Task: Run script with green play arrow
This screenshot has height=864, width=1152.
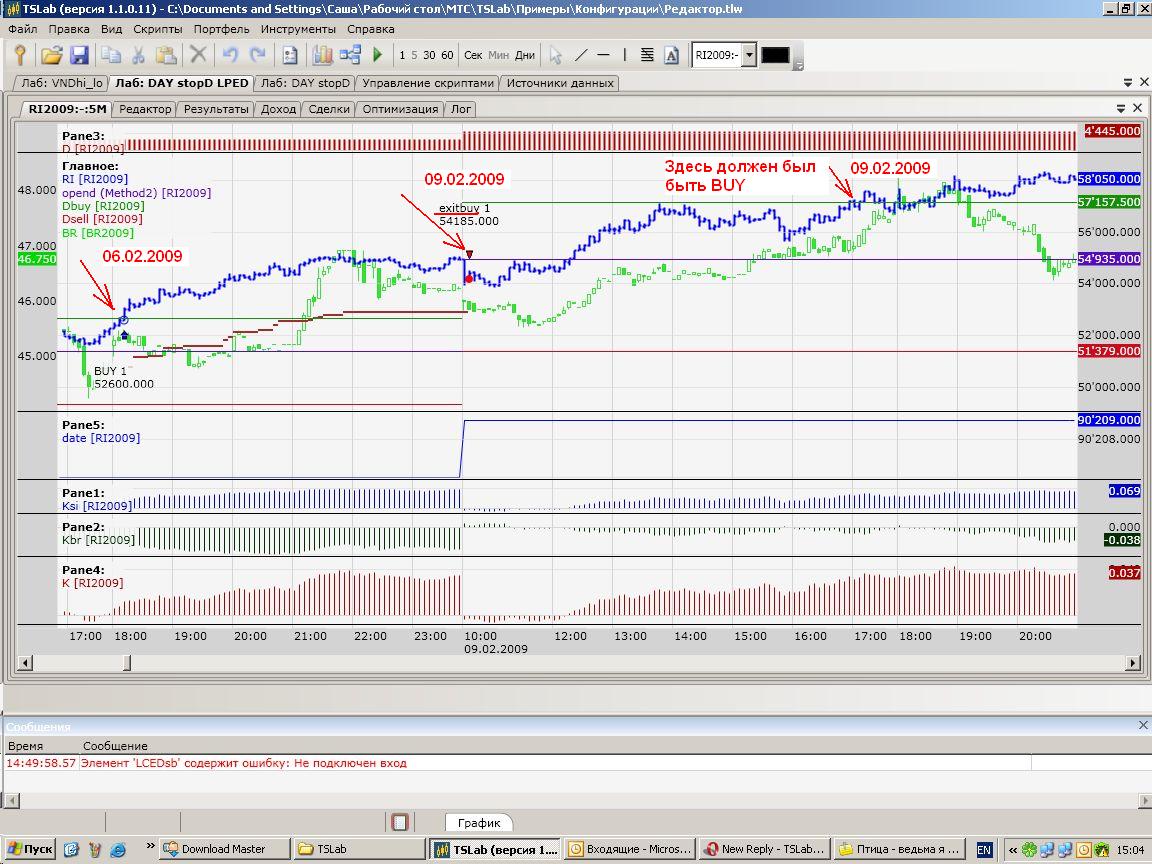Action: 378,55
